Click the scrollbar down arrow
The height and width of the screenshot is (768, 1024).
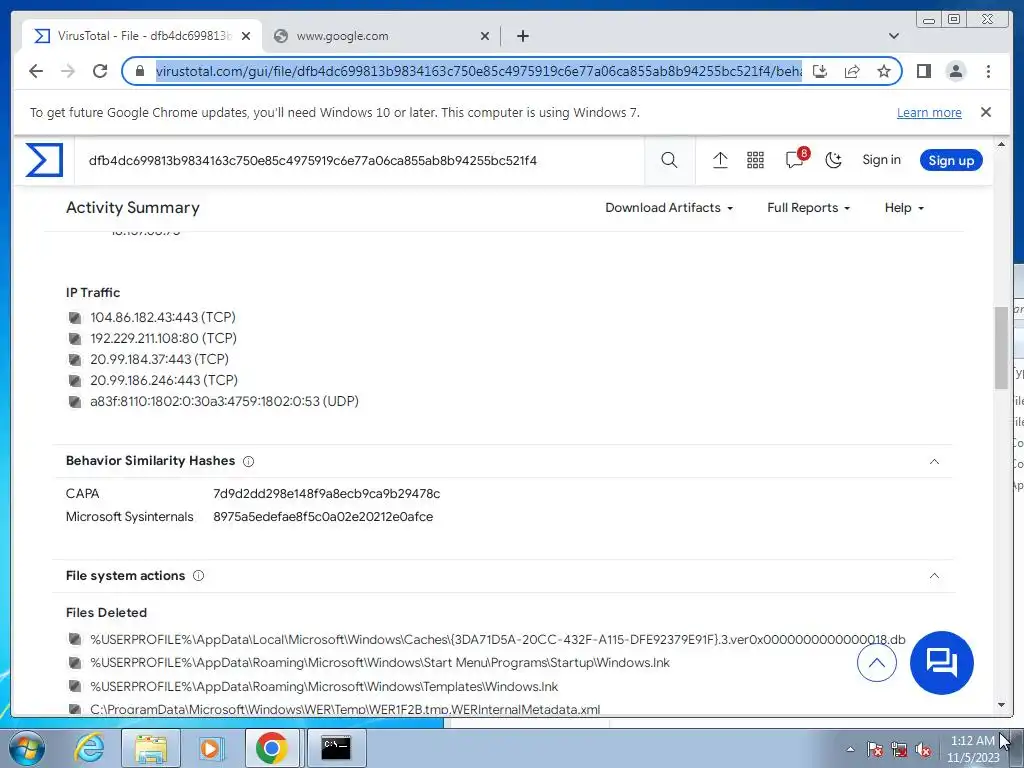pyautogui.click(x=1001, y=705)
